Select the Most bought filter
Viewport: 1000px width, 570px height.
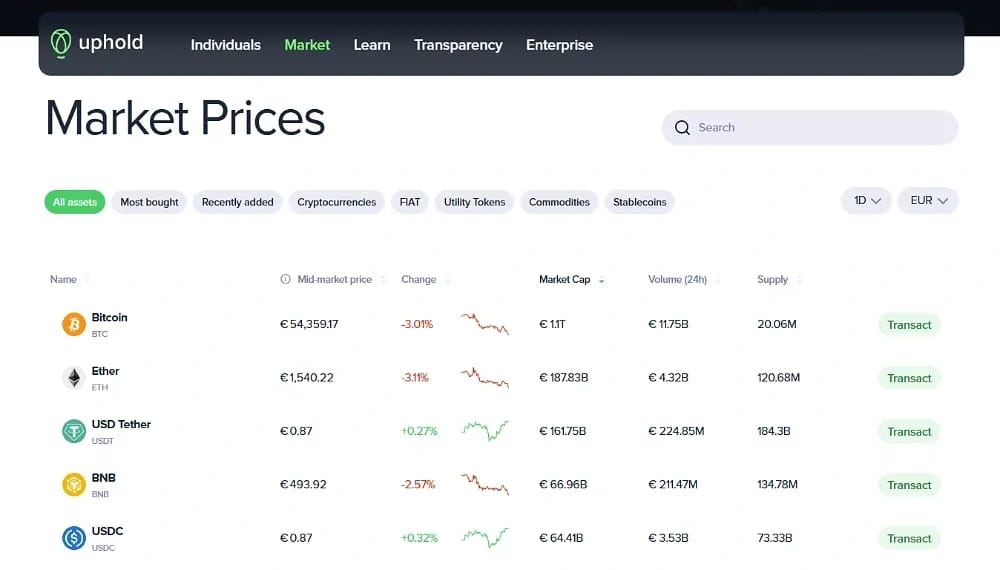tap(149, 202)
